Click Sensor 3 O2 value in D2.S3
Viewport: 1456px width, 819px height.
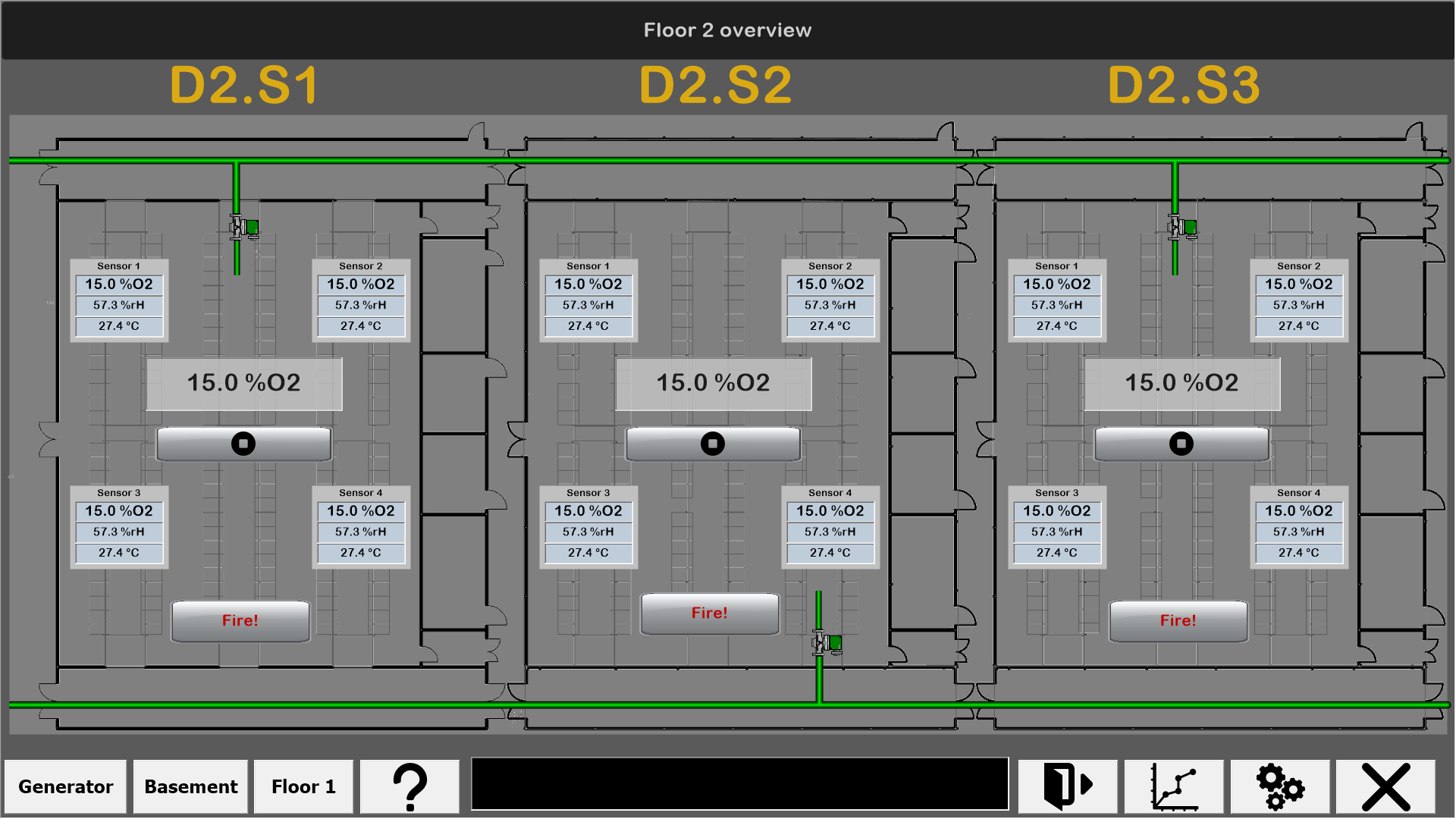(x=1057, y=511)
